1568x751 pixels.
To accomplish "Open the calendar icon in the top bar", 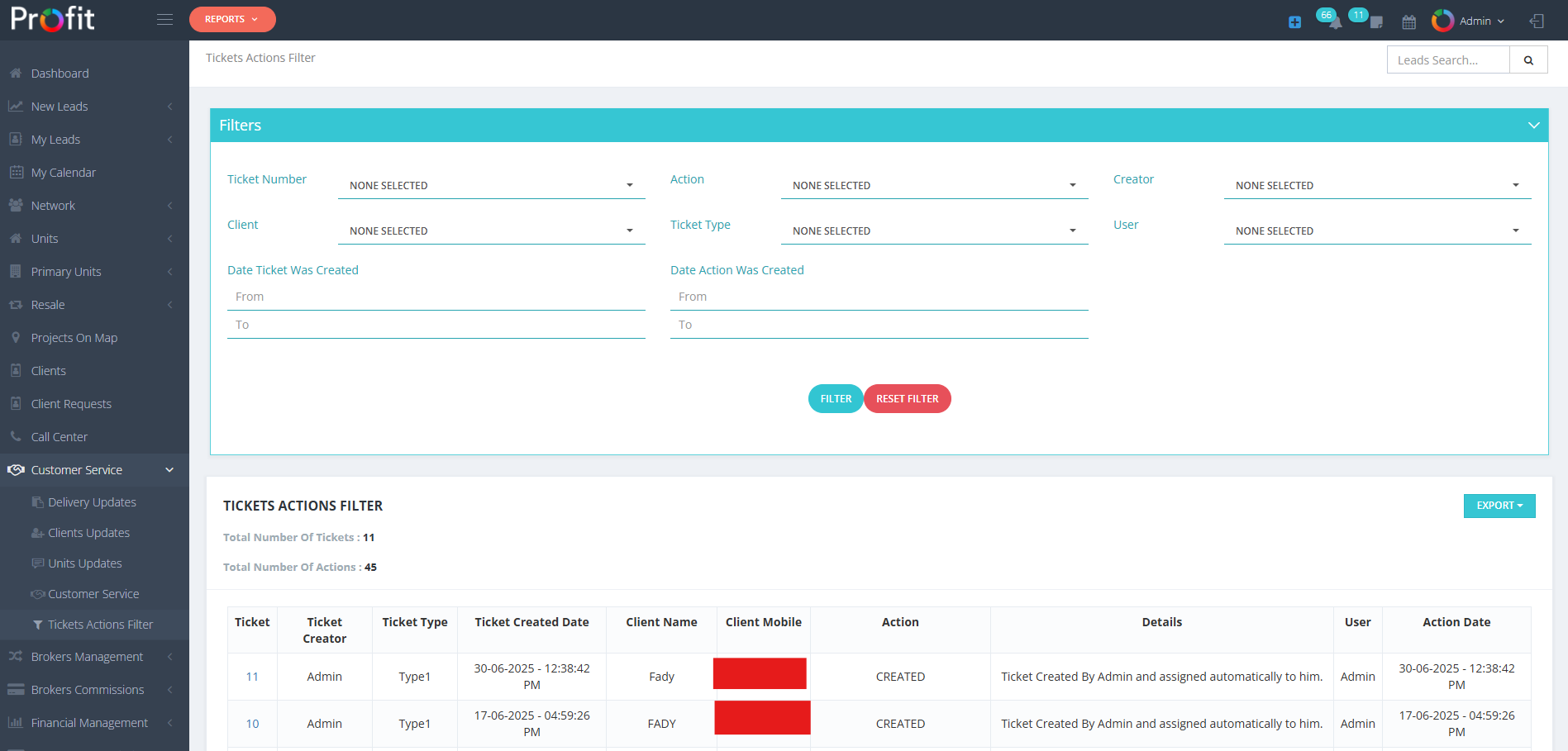I will 1408,21.
